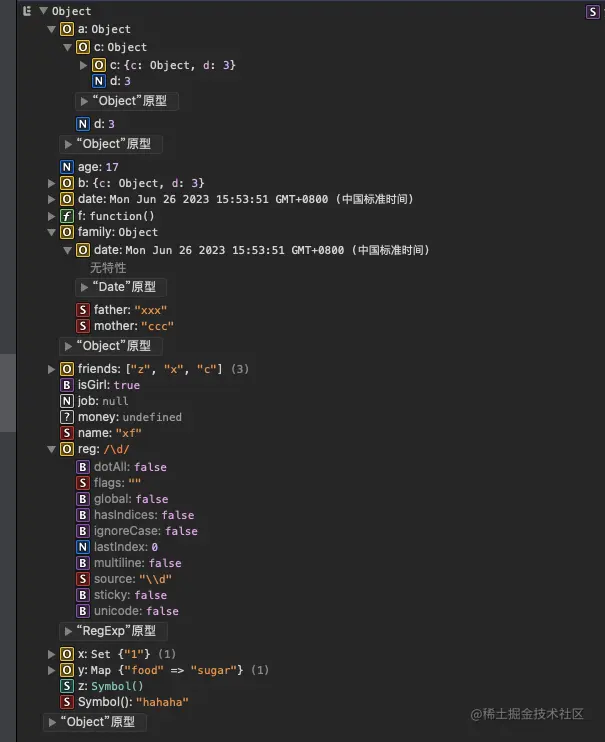Select the 'Symbol(): "hahaha"' row
605x742 pixels.
click(x=124, y=702)
